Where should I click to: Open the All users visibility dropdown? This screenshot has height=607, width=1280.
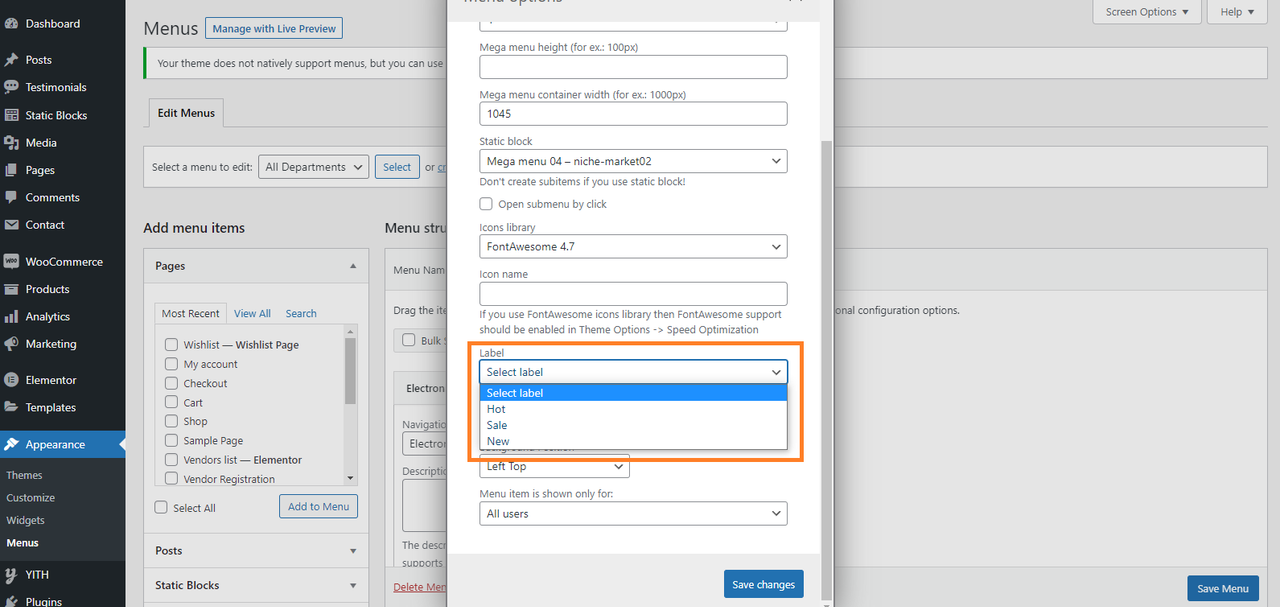(633, 514)
